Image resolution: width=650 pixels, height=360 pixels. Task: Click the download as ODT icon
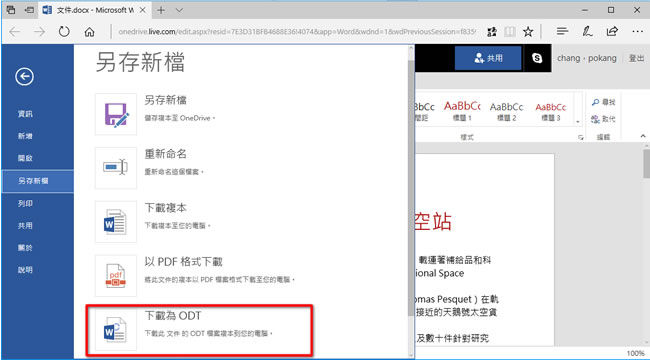pos(116,330)
